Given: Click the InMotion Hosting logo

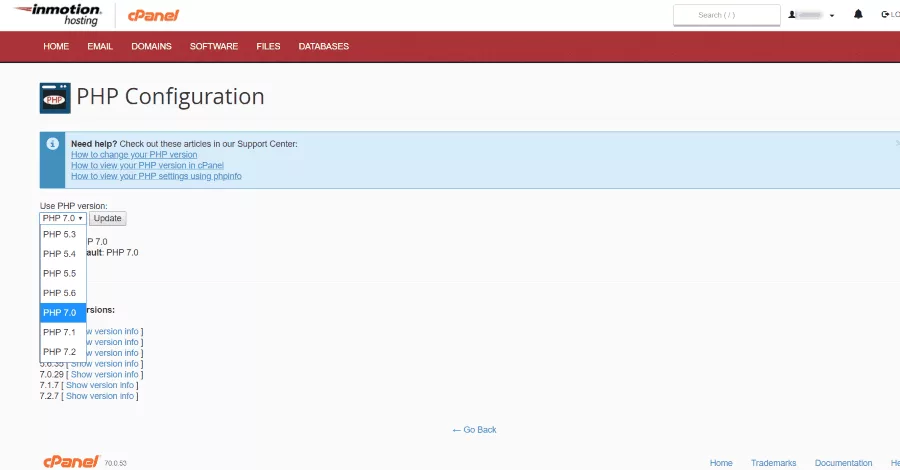Looking at the screenshot, I should pos(57,15).
